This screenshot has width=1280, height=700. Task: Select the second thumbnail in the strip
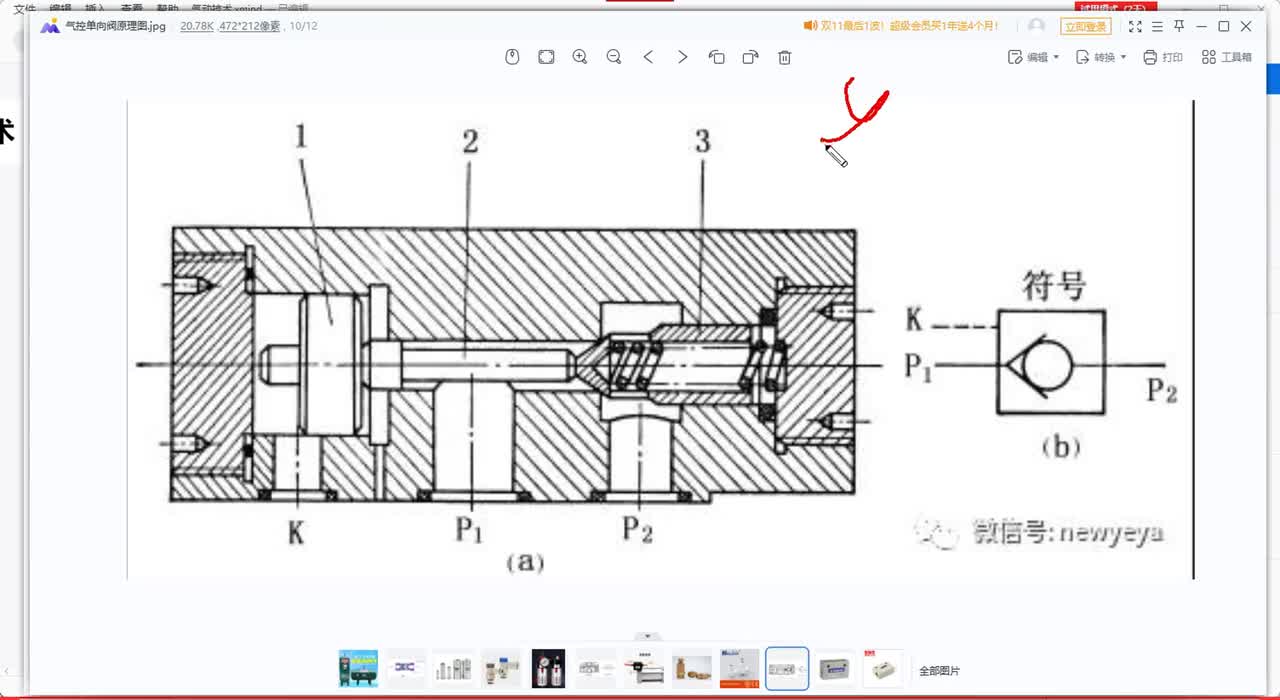tap(406, 668)
